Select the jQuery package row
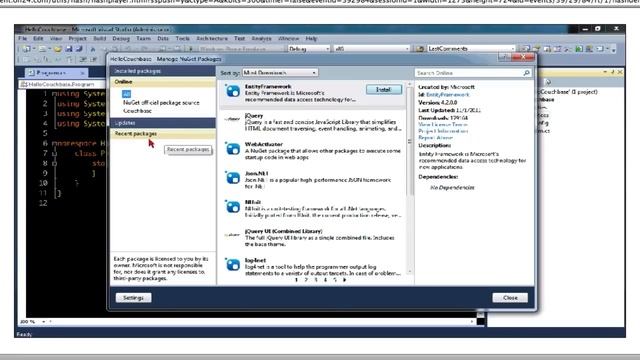640x360 pixels. coord(312,122)
